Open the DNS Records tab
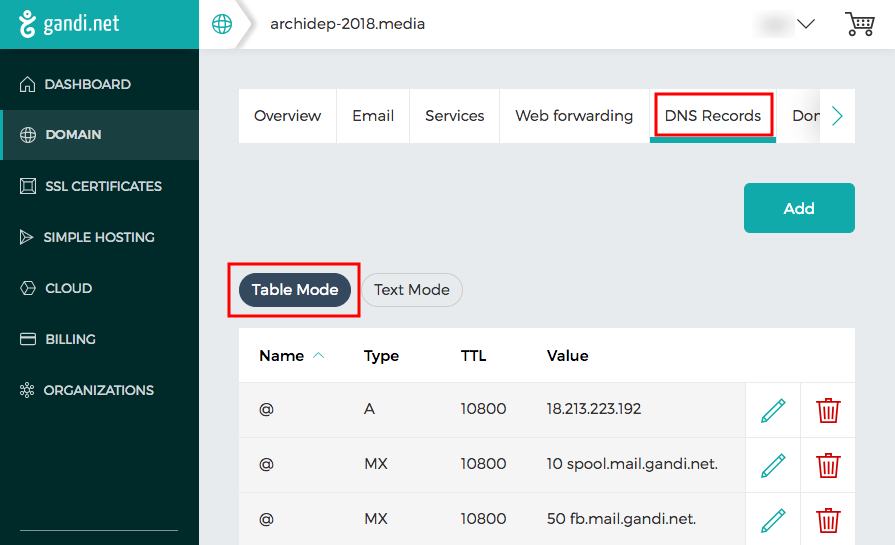895x545 pixels. 713,116
